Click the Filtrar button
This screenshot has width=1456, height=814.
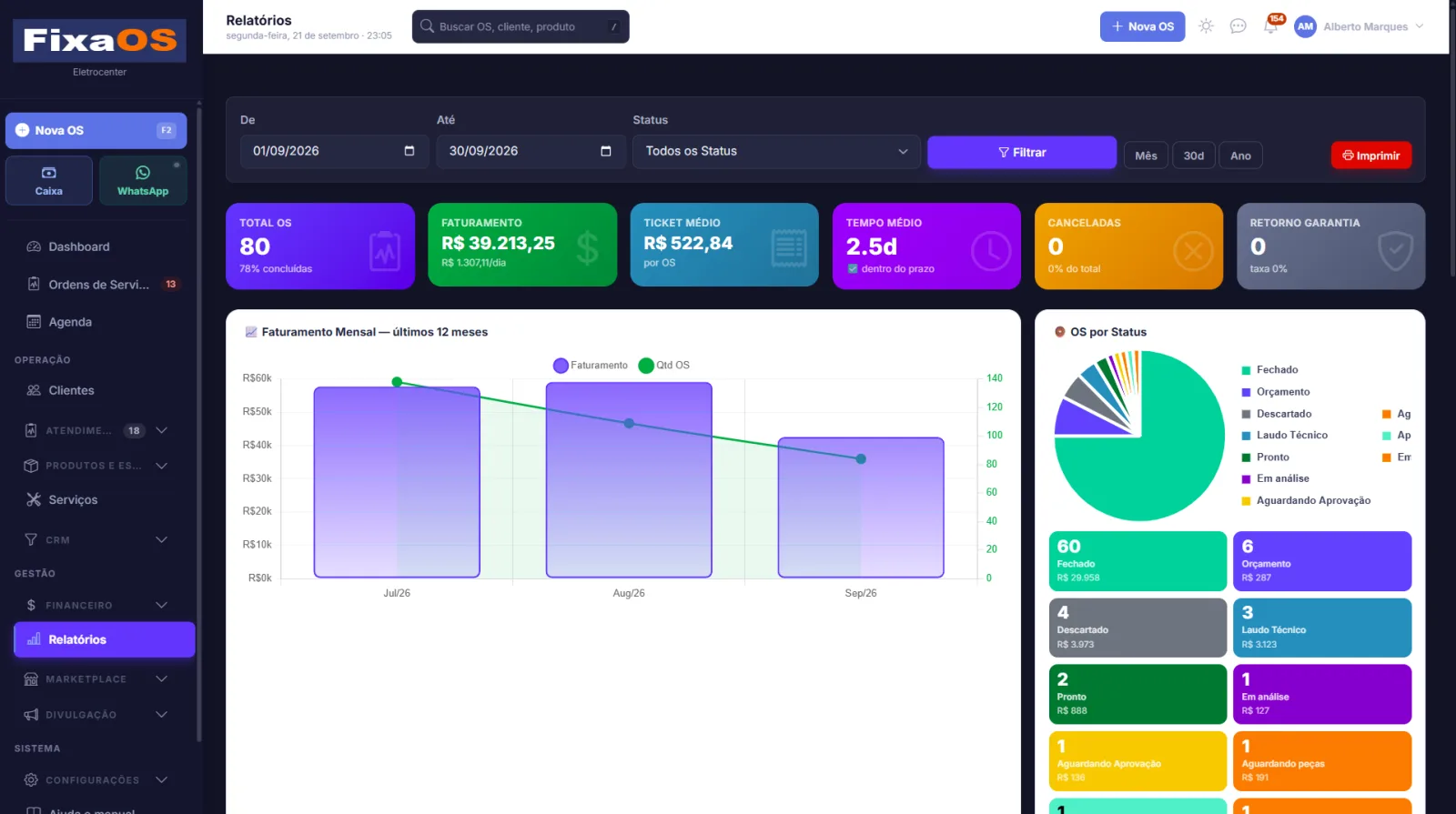1022,152
